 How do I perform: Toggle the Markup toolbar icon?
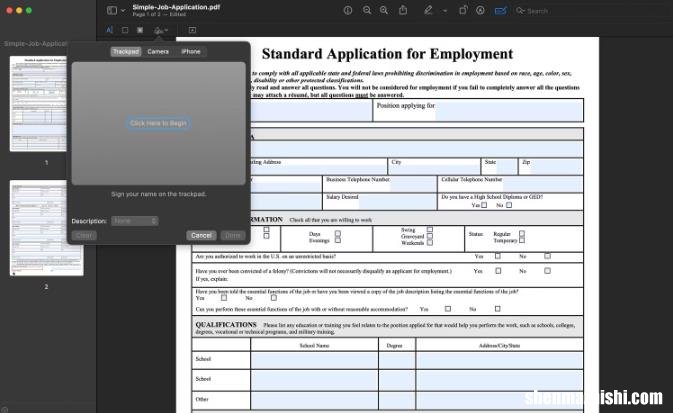coord(480,10)
